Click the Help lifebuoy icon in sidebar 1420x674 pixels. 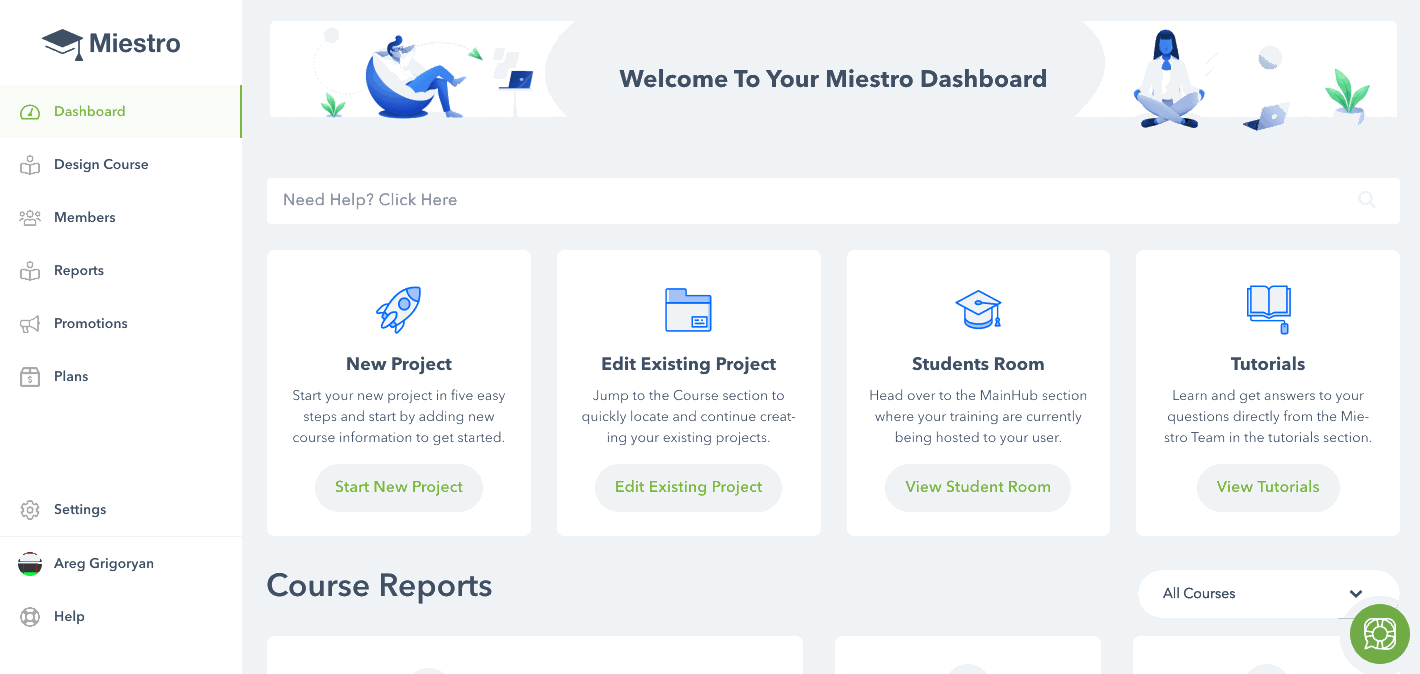[x=30, y=617]
